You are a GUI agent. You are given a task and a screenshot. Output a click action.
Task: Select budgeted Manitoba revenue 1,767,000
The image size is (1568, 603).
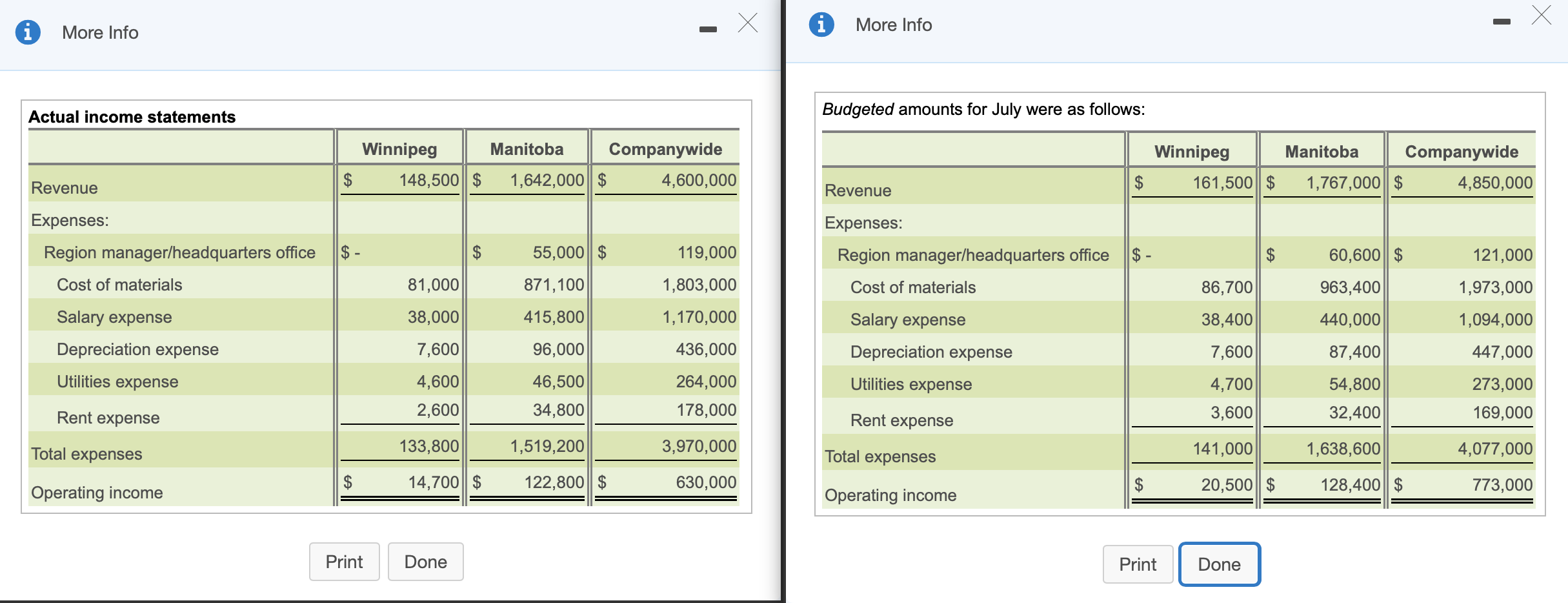pos(1343,183)
